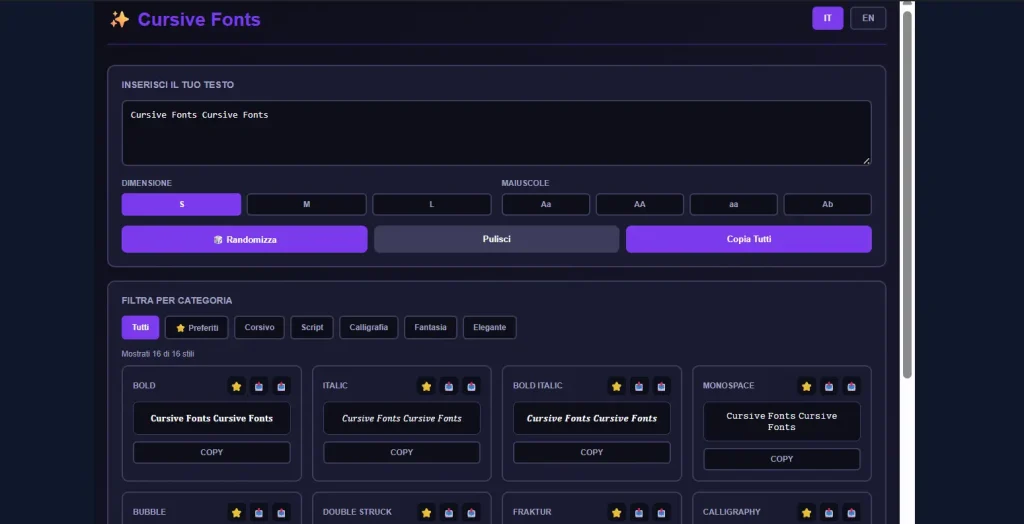Click the rightmost share icon in the BOLD ITALIC card

[661, 386]
